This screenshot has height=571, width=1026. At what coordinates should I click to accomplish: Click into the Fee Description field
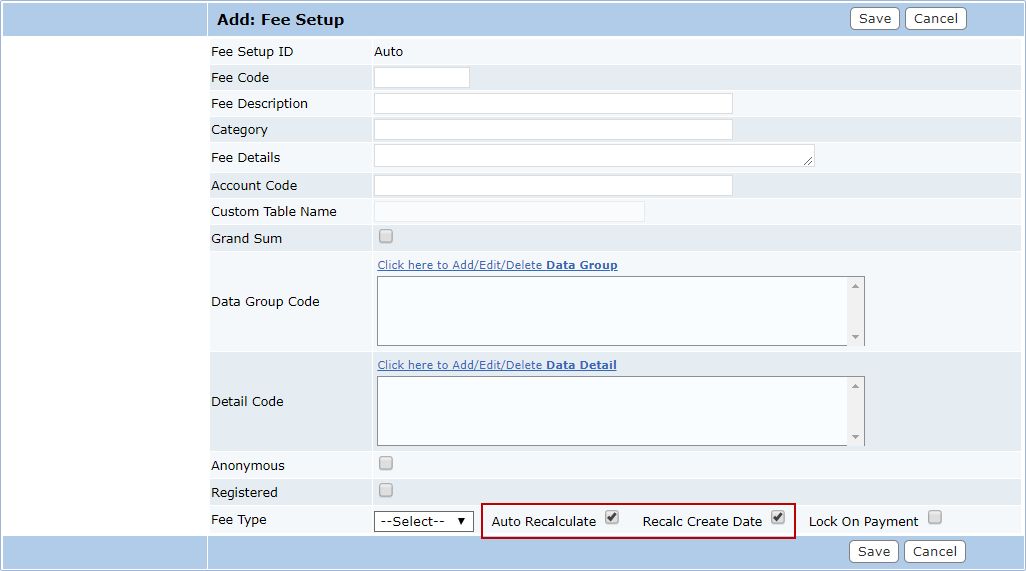click(x=553, y=104)
